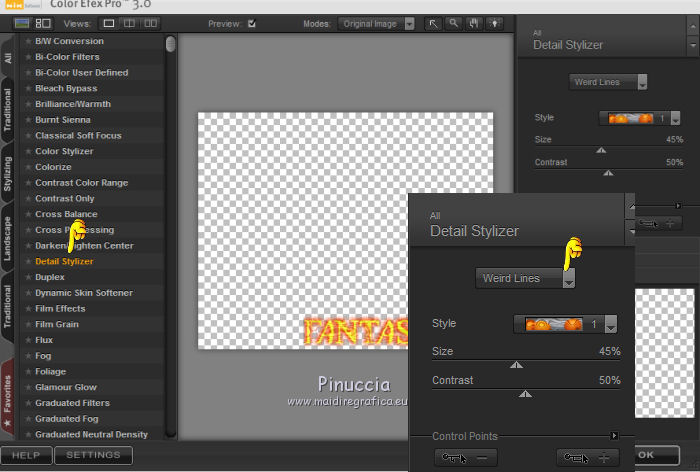
Task: Switch to the Stylizing tab
Action: click(8, 174)
